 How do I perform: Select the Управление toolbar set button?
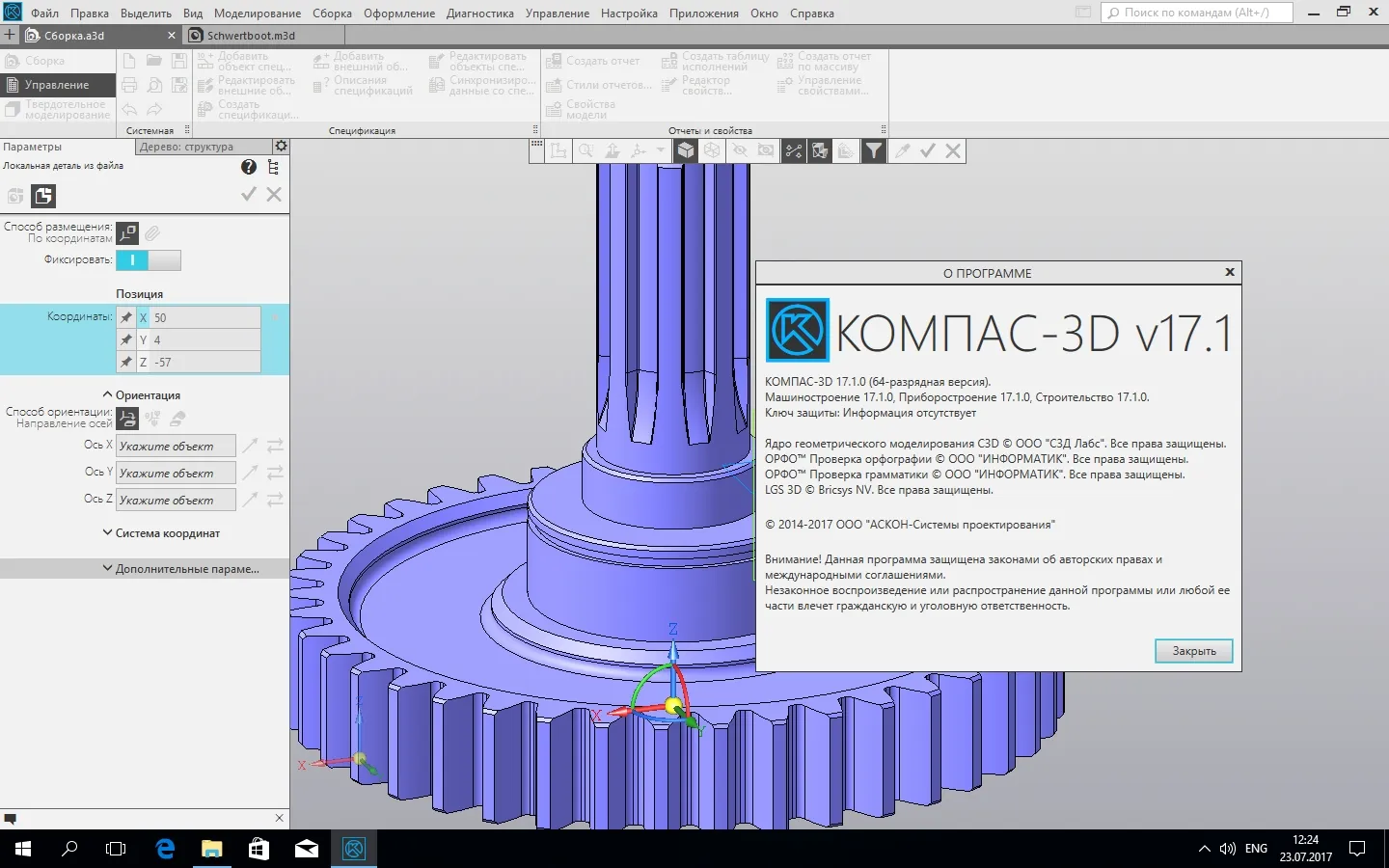tap(58, 85)
